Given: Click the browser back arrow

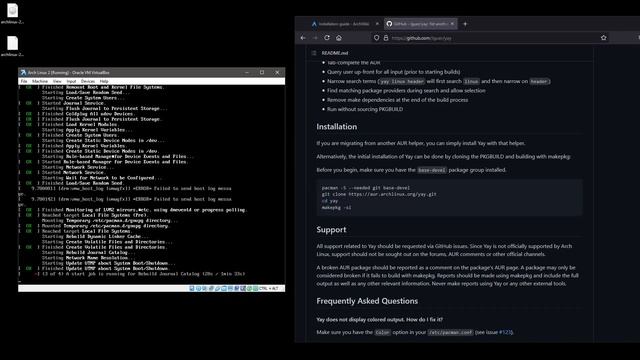Looking at the screenshot, I should click(303, 38).
